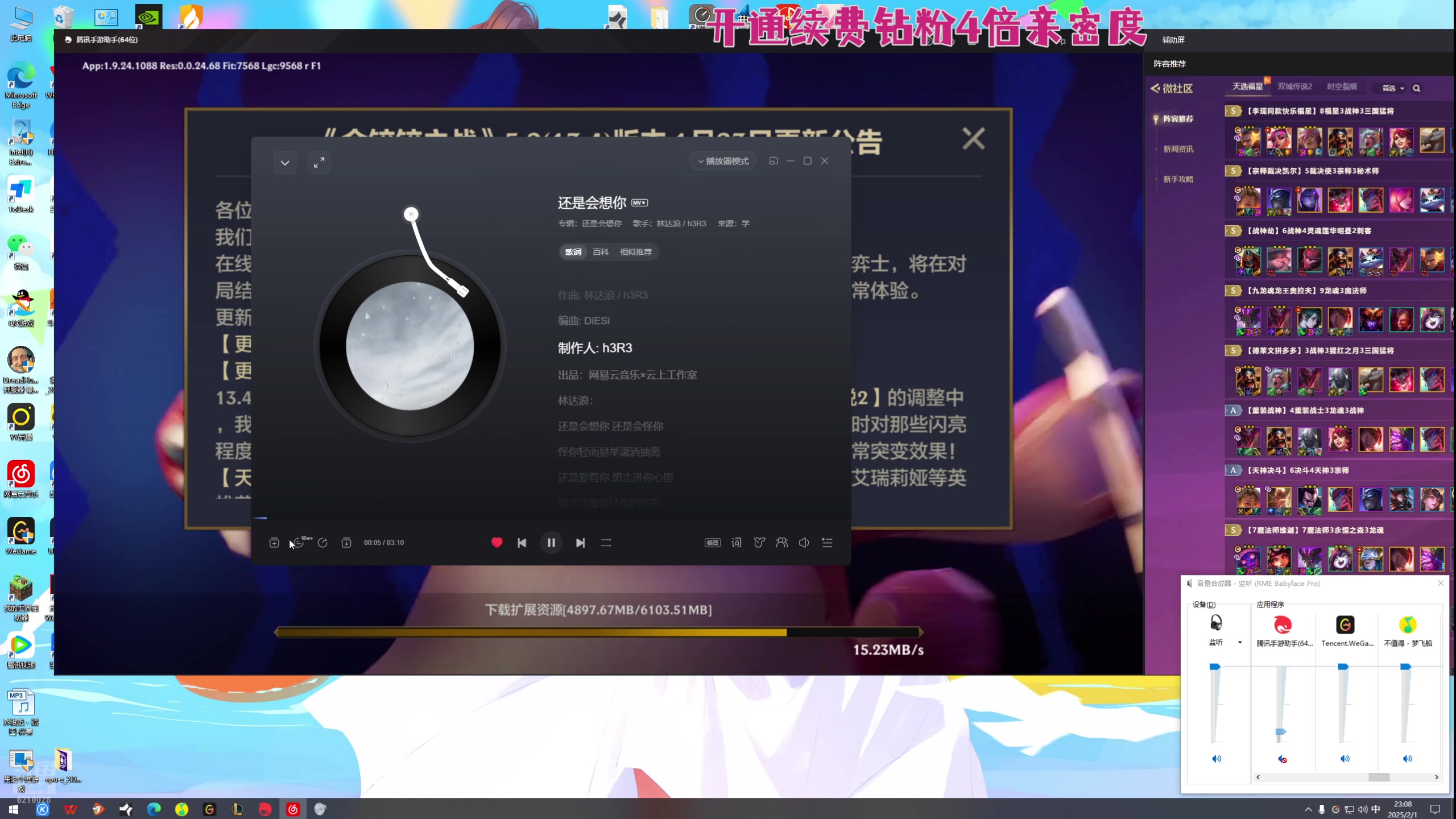Open the 播放器模式 dropdown
The width and height of the screenshot is (1456, 819).
pyautogui.click(x=723, y=161)
